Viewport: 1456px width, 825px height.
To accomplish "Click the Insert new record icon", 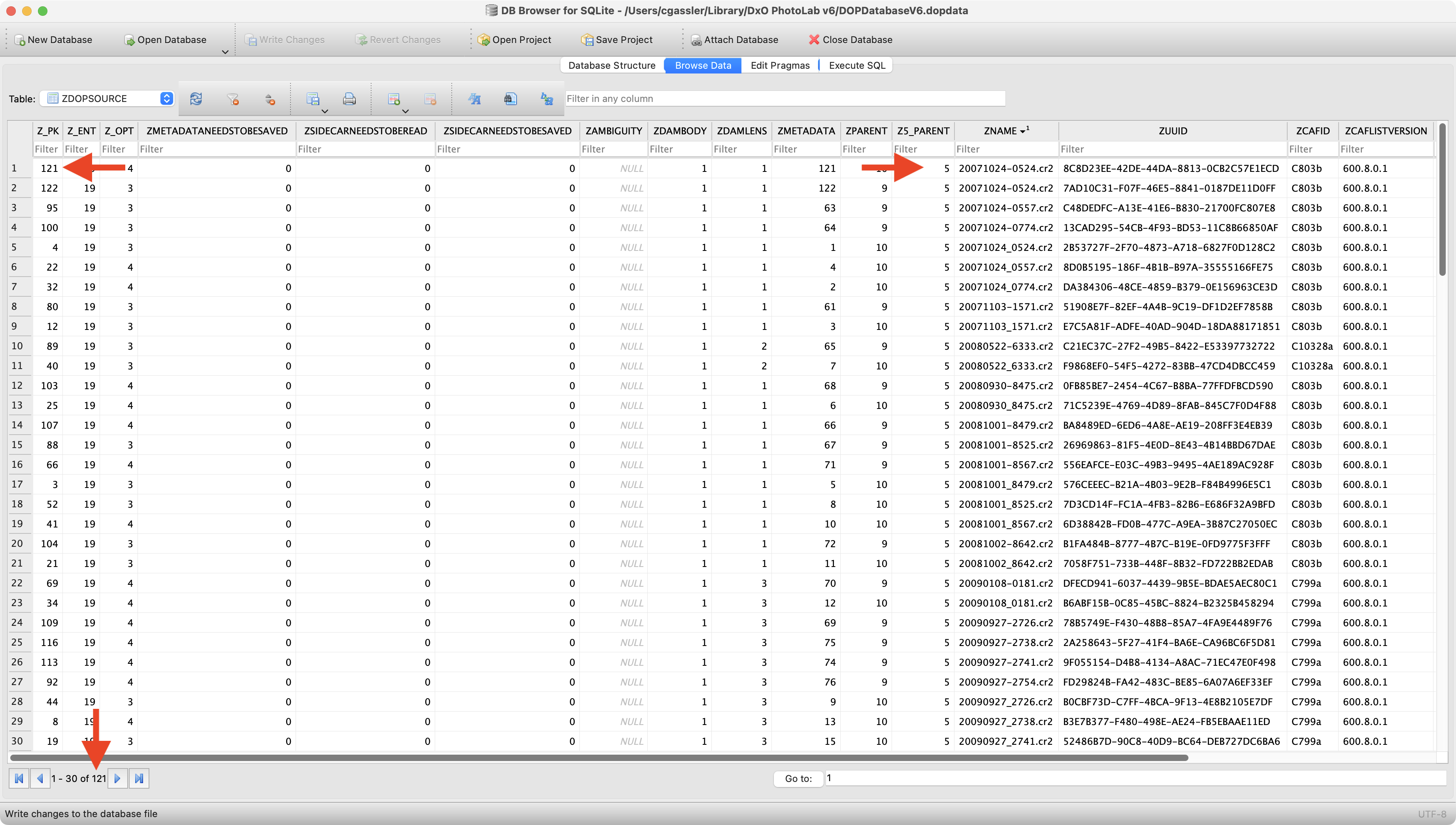I will pos(394,99).
